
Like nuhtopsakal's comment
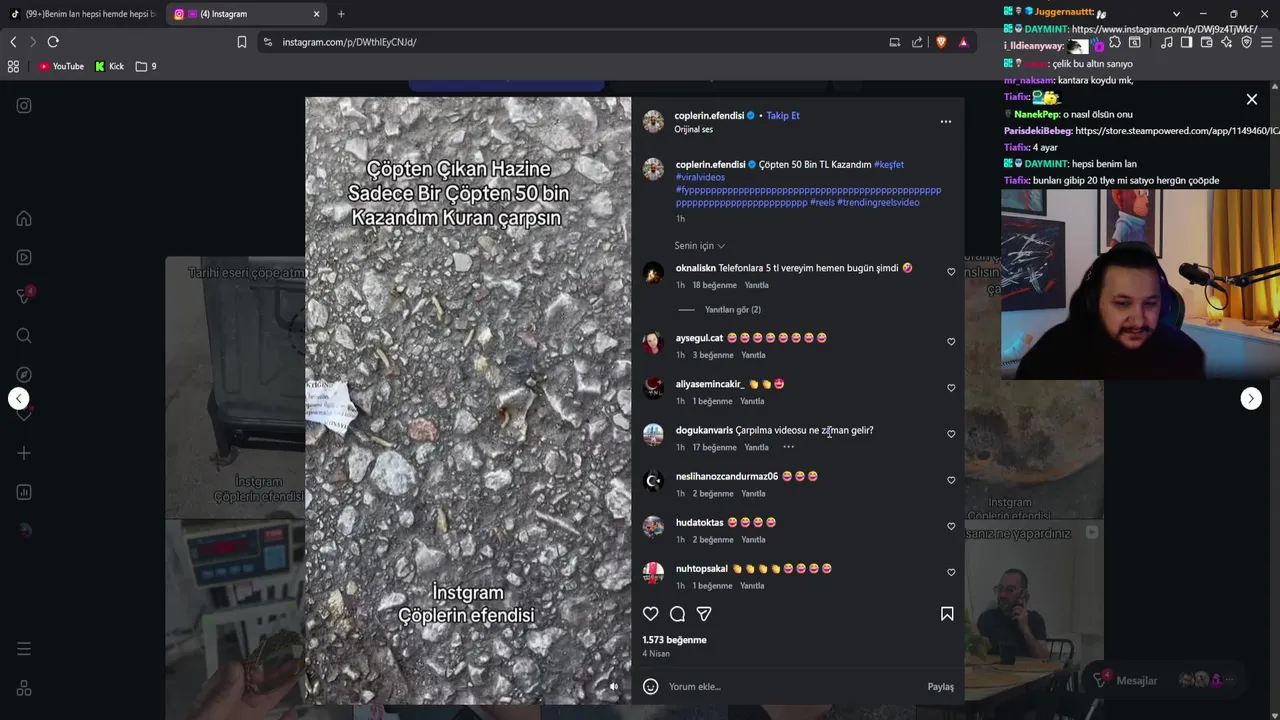click(951, 572)
